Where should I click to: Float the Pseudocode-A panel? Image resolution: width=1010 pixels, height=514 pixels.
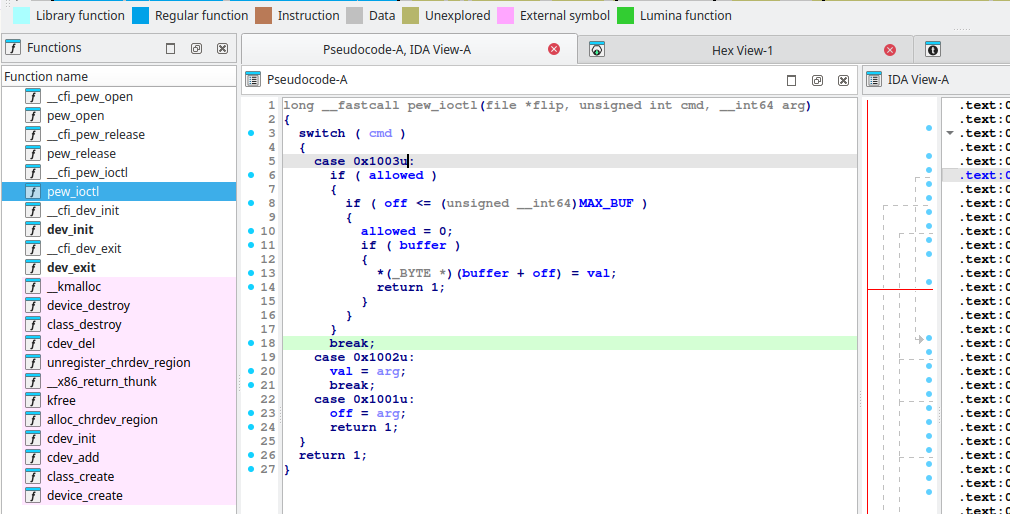pos(817,81)
